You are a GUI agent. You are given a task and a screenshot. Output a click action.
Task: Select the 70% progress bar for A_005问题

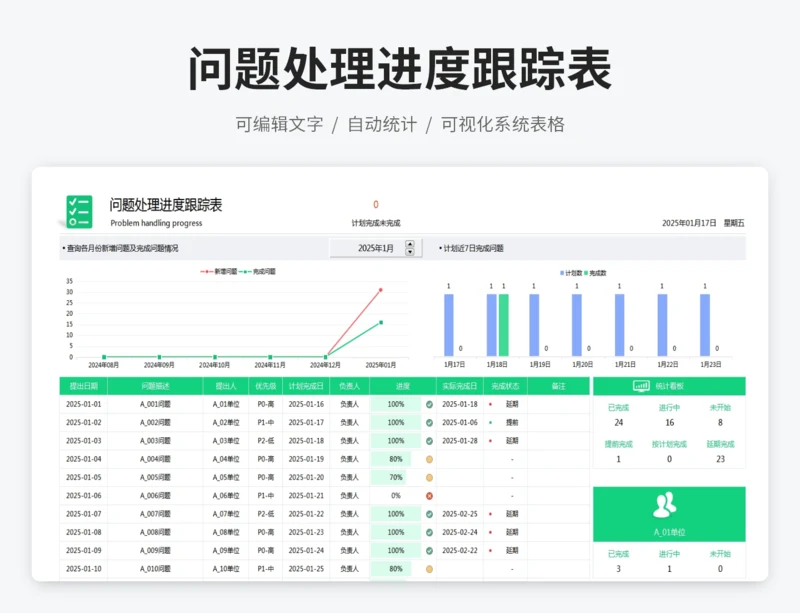click(x=390, y=478)
